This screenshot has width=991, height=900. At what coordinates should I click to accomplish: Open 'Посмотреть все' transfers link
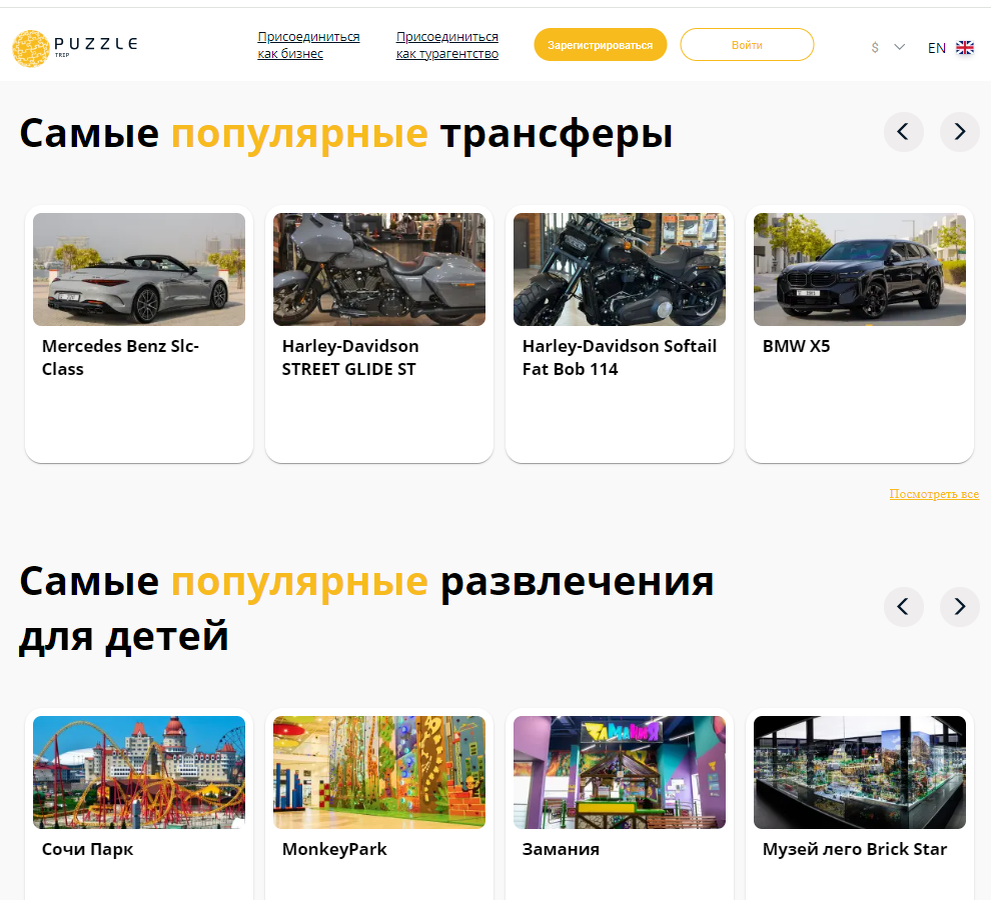[934, 494]
